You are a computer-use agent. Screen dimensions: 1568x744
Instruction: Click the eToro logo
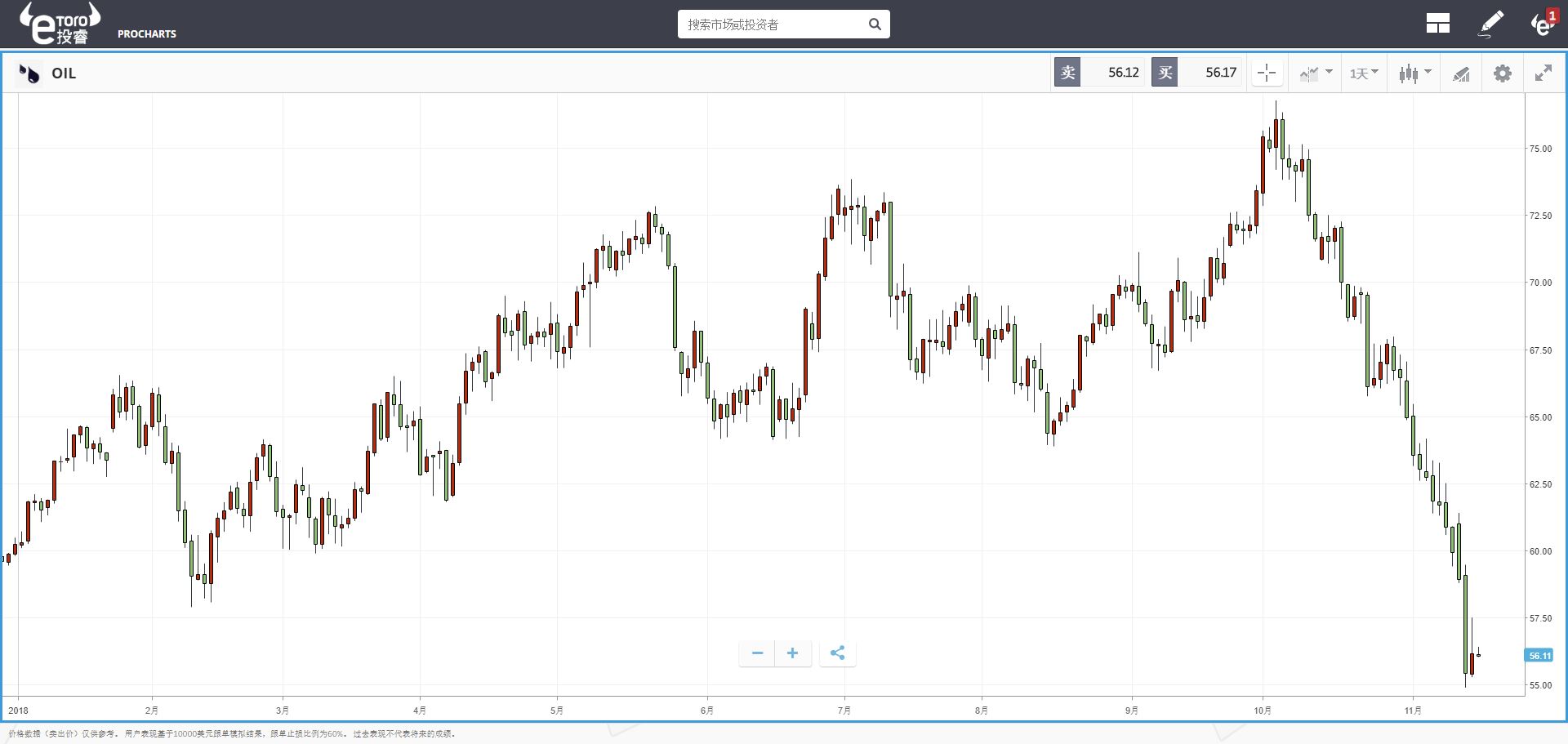click(x=60, y=24)
